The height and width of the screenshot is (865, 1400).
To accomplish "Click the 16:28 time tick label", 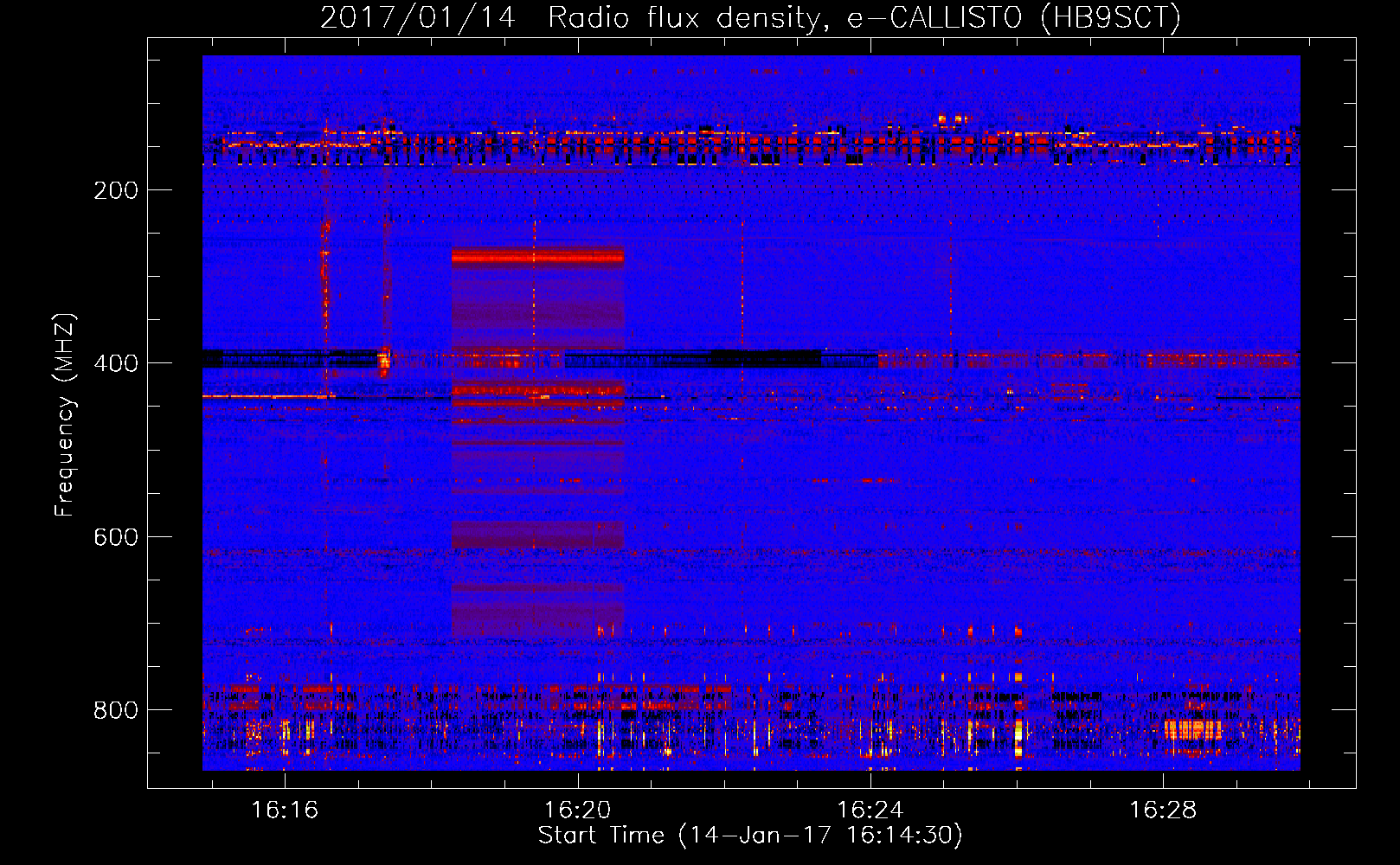I will click(x=1163, y=810).
